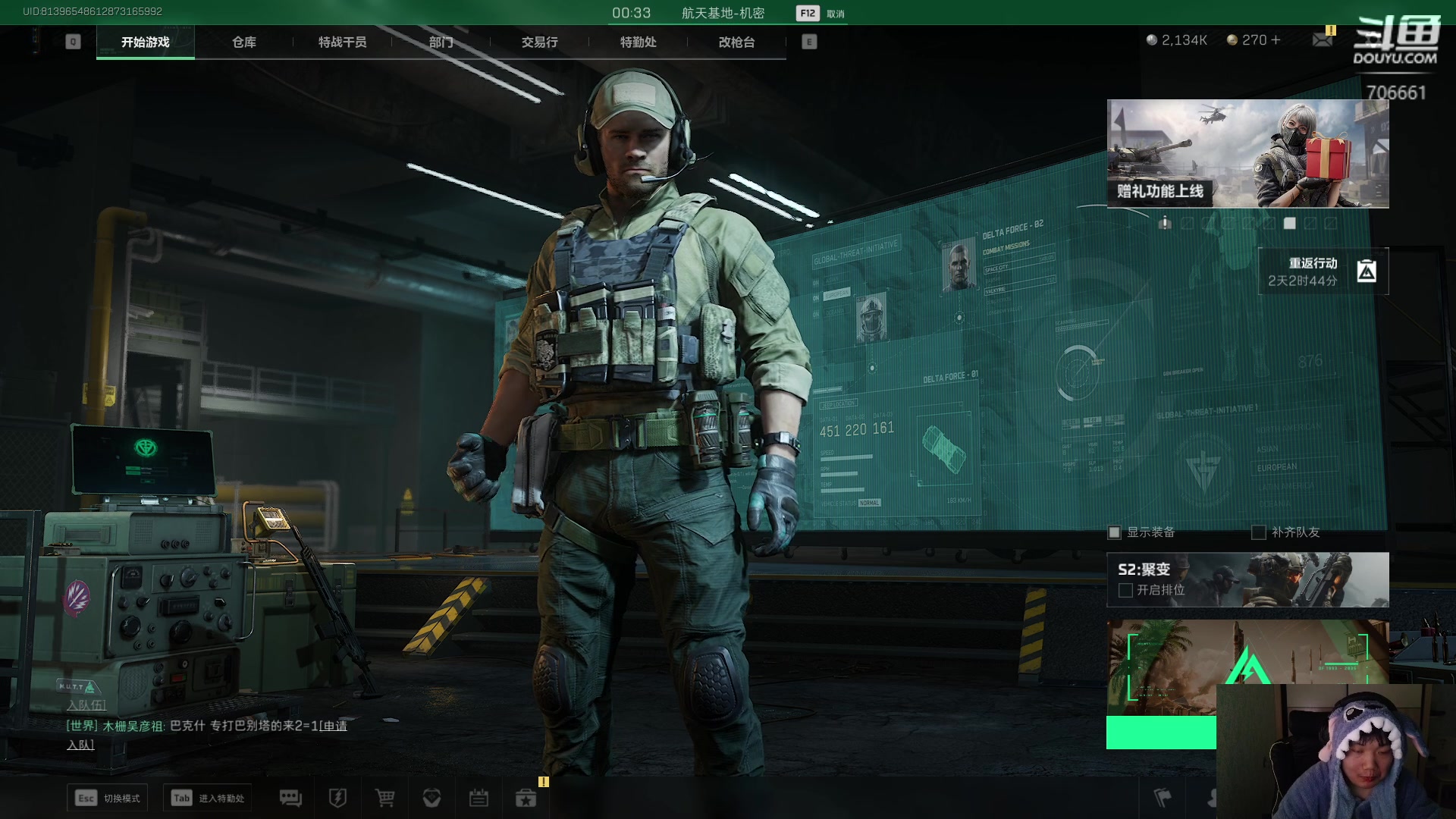
Task: Open the chat messages icon
Action: click(290, 798)
